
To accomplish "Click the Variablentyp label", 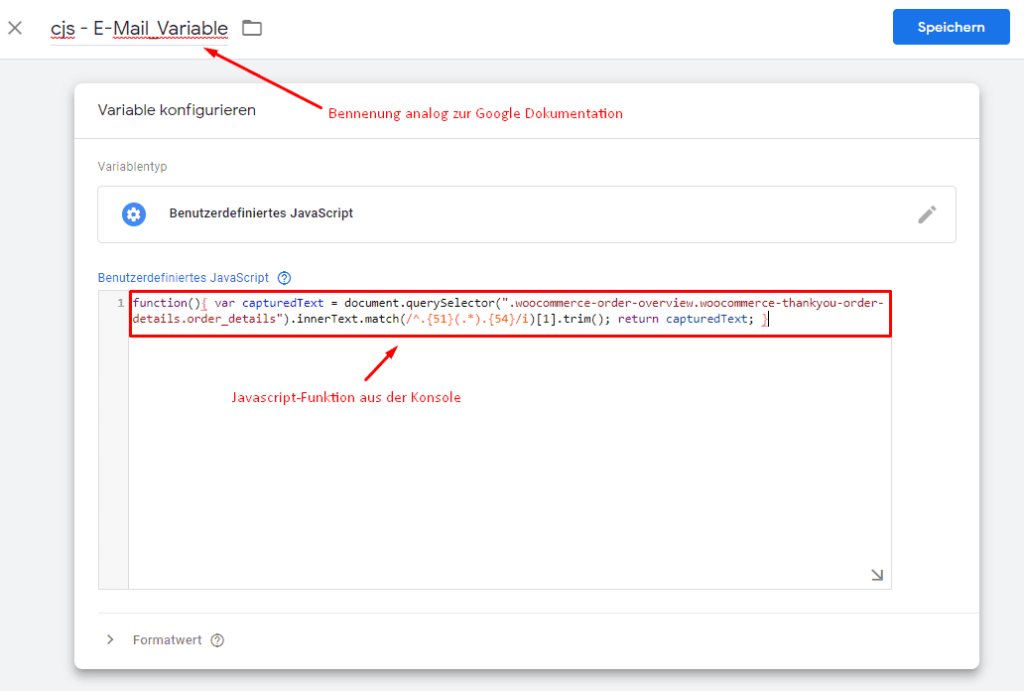I will click(x=133, y=167).
